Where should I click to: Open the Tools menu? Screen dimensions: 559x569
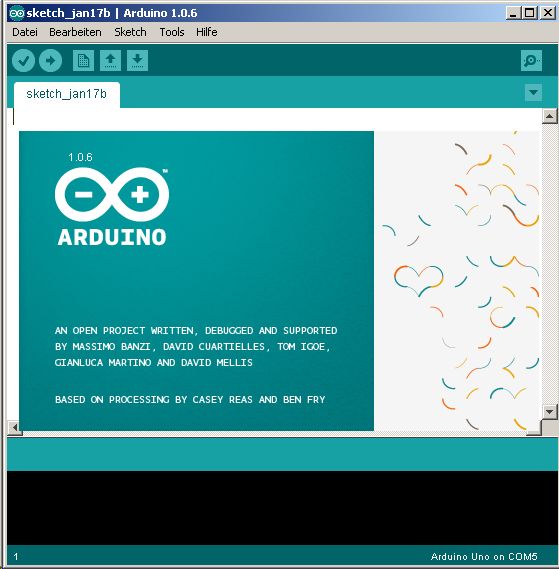click(x=172, y=32)
